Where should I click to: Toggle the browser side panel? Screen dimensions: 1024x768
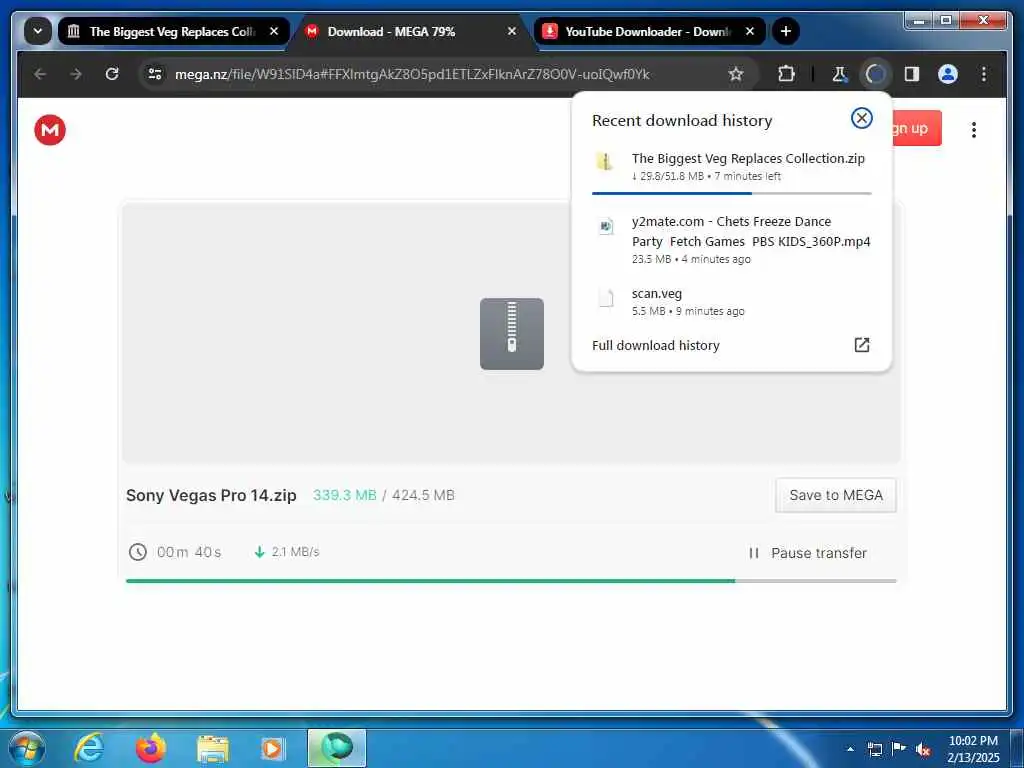(912, 74)
